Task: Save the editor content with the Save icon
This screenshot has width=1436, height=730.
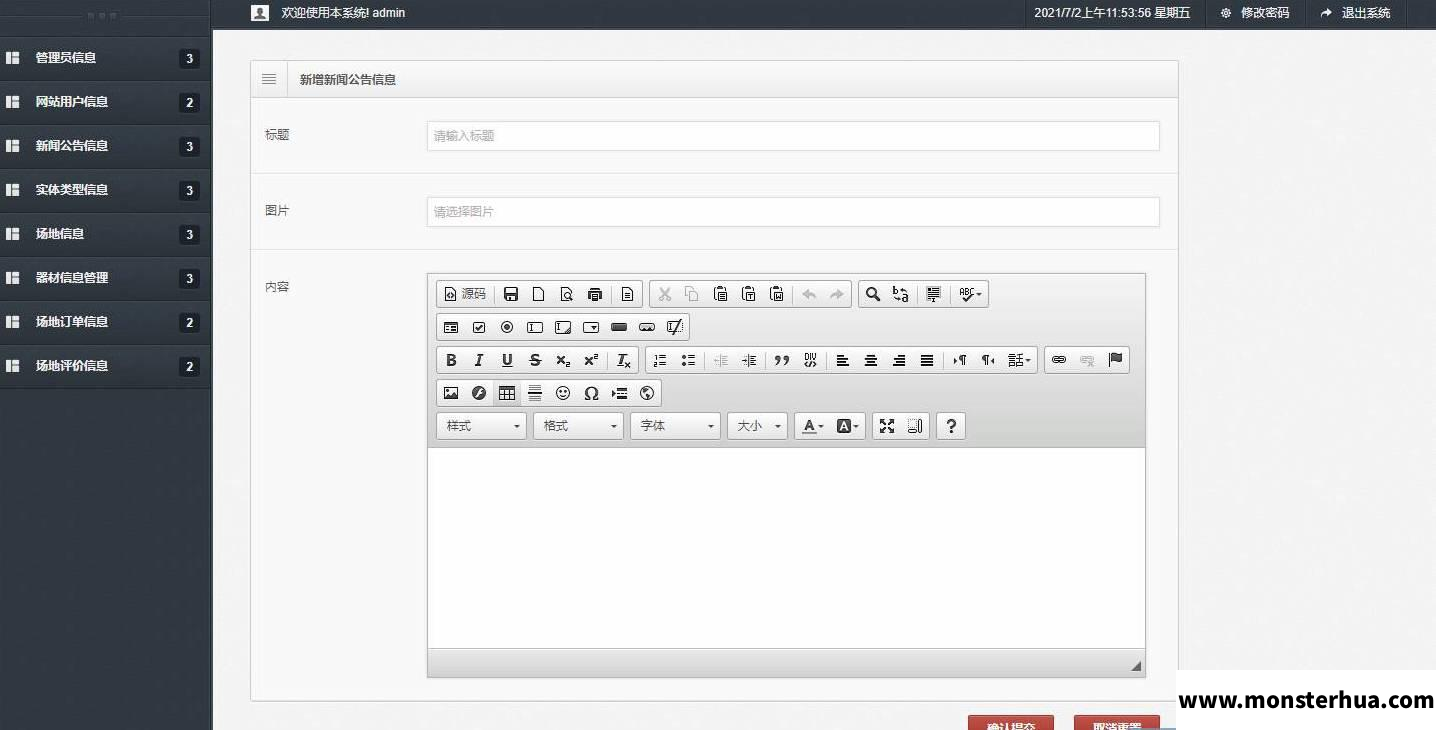Action: click(x=511, y=294)
